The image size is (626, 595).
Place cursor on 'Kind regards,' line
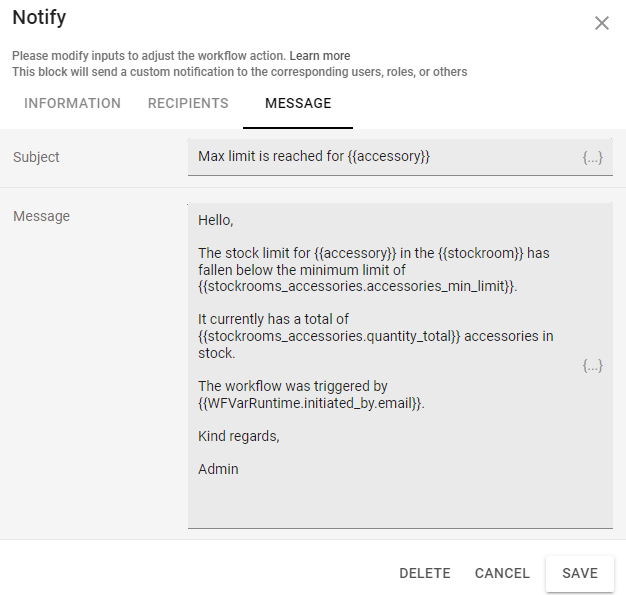239,436
